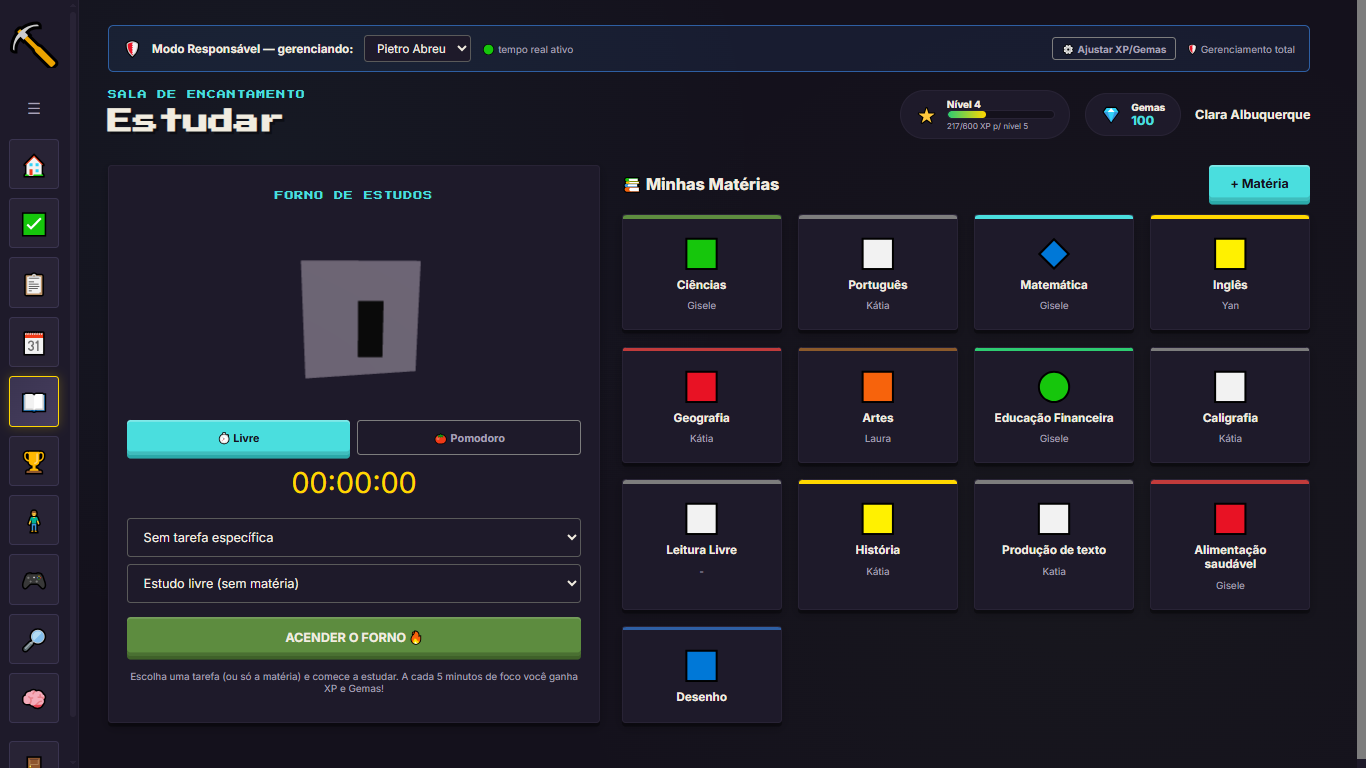Switch timer to Livre mode

pyautogui.click(x=238, y=439)
